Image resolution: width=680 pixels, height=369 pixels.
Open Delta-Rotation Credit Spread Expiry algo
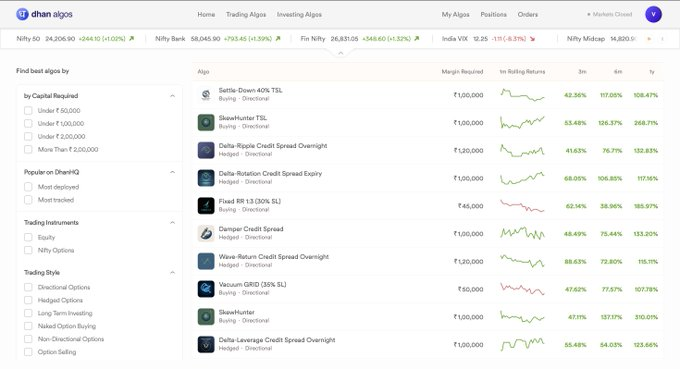(x=270, y=173)
